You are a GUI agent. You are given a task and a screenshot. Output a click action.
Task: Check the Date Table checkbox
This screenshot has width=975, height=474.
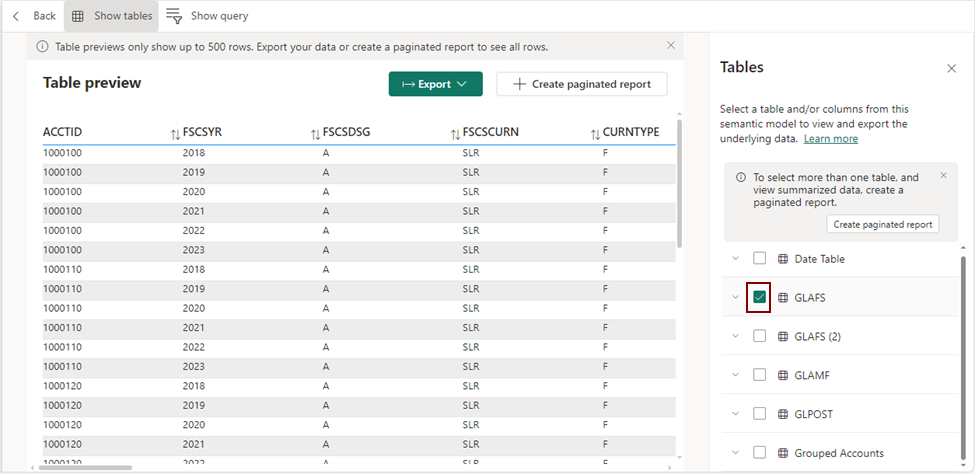point(760,258)
